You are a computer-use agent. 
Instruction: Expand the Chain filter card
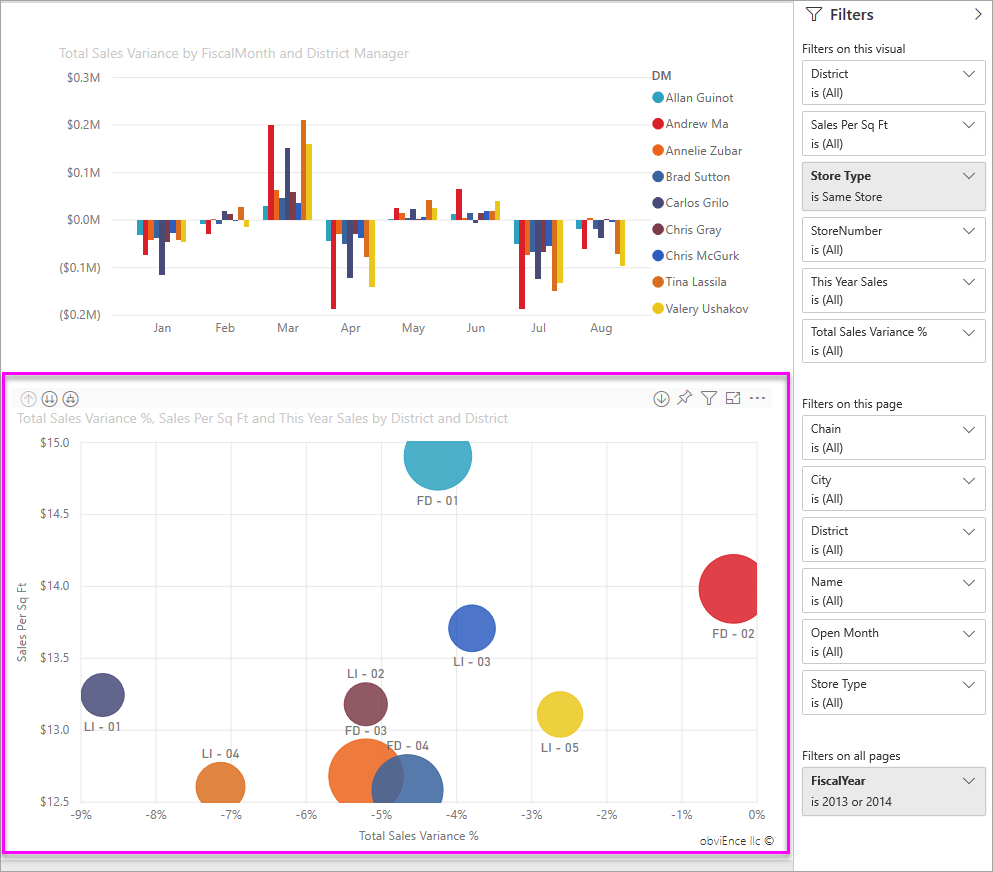click(967, 429)
